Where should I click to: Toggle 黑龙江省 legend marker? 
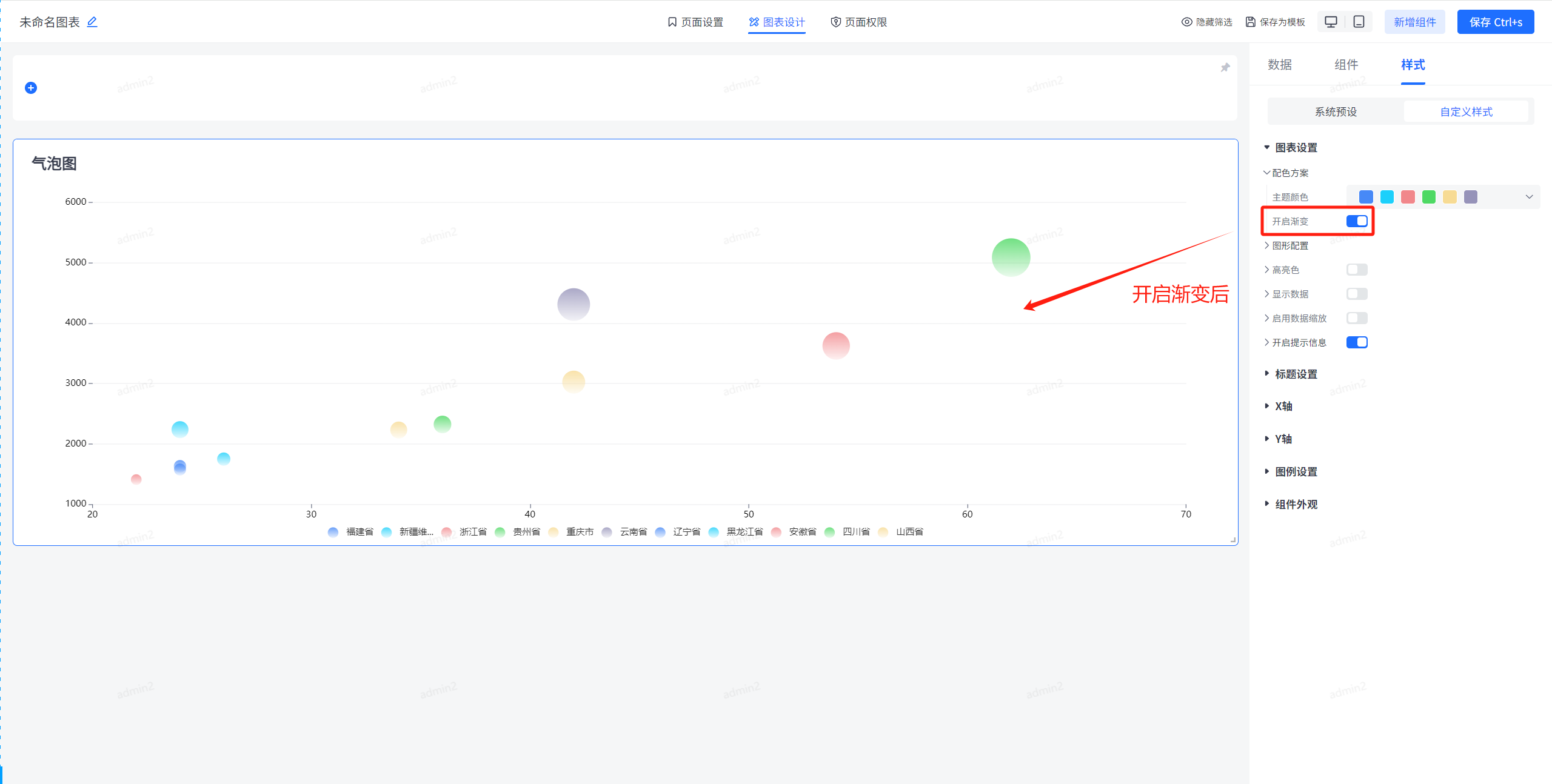click(x=714, y=532)
